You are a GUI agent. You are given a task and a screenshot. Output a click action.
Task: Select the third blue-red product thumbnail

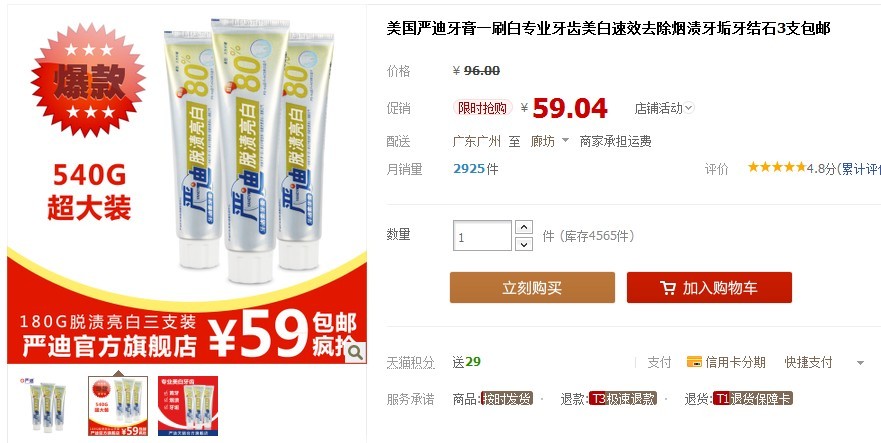pyautogui.click(x=188, y=405)
